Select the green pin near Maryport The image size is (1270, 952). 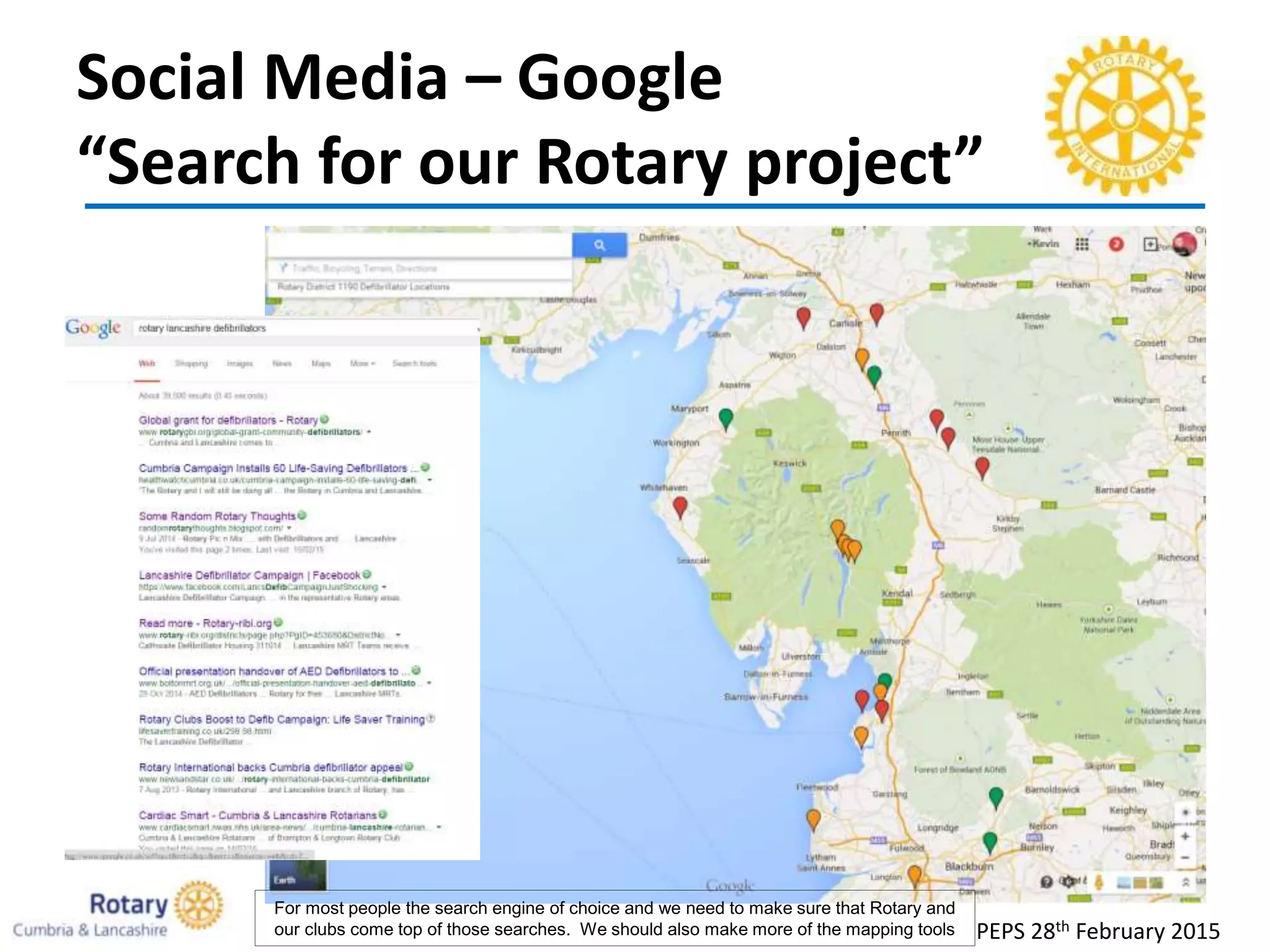click(726, 419)
